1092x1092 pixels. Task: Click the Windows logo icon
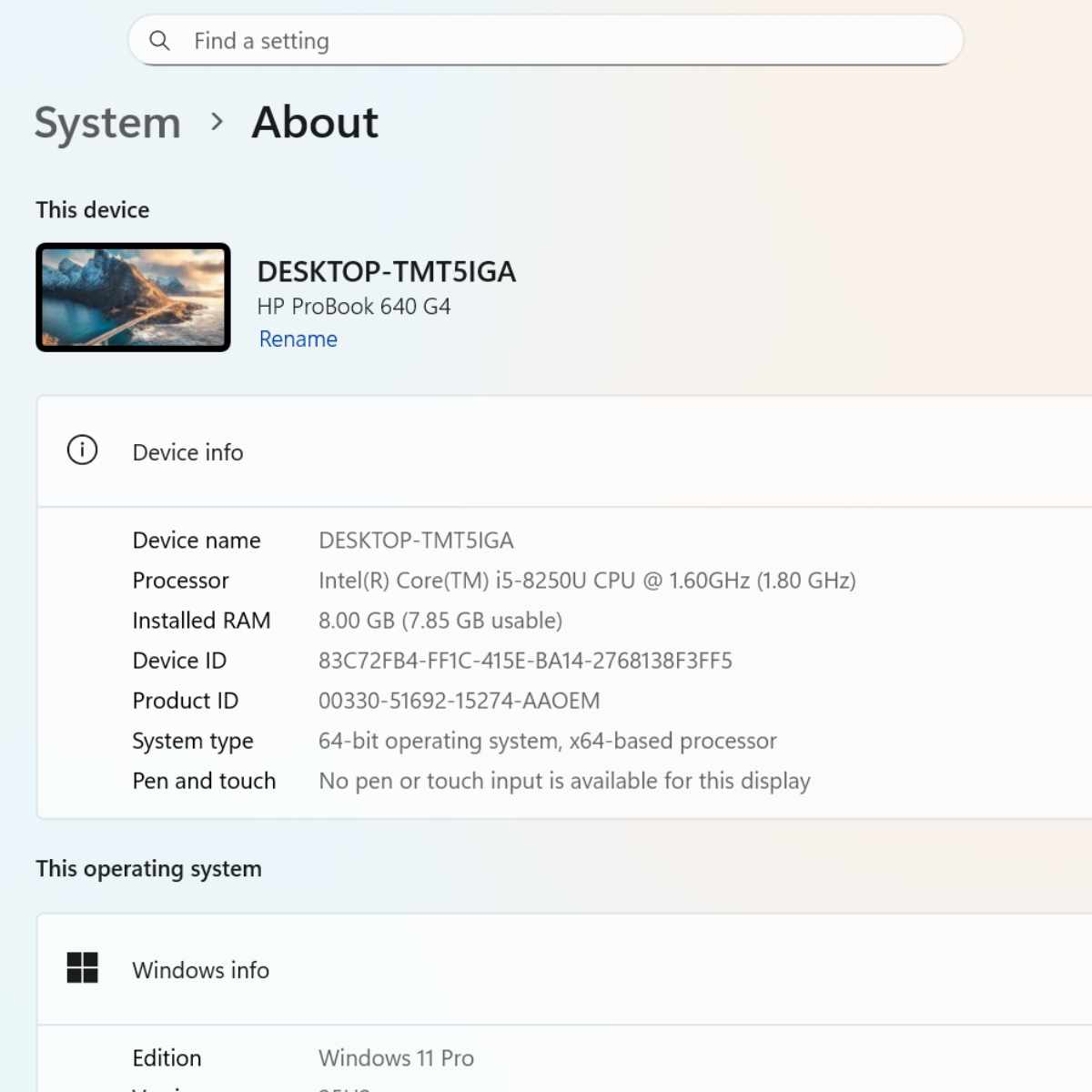[x=82, y=968]
